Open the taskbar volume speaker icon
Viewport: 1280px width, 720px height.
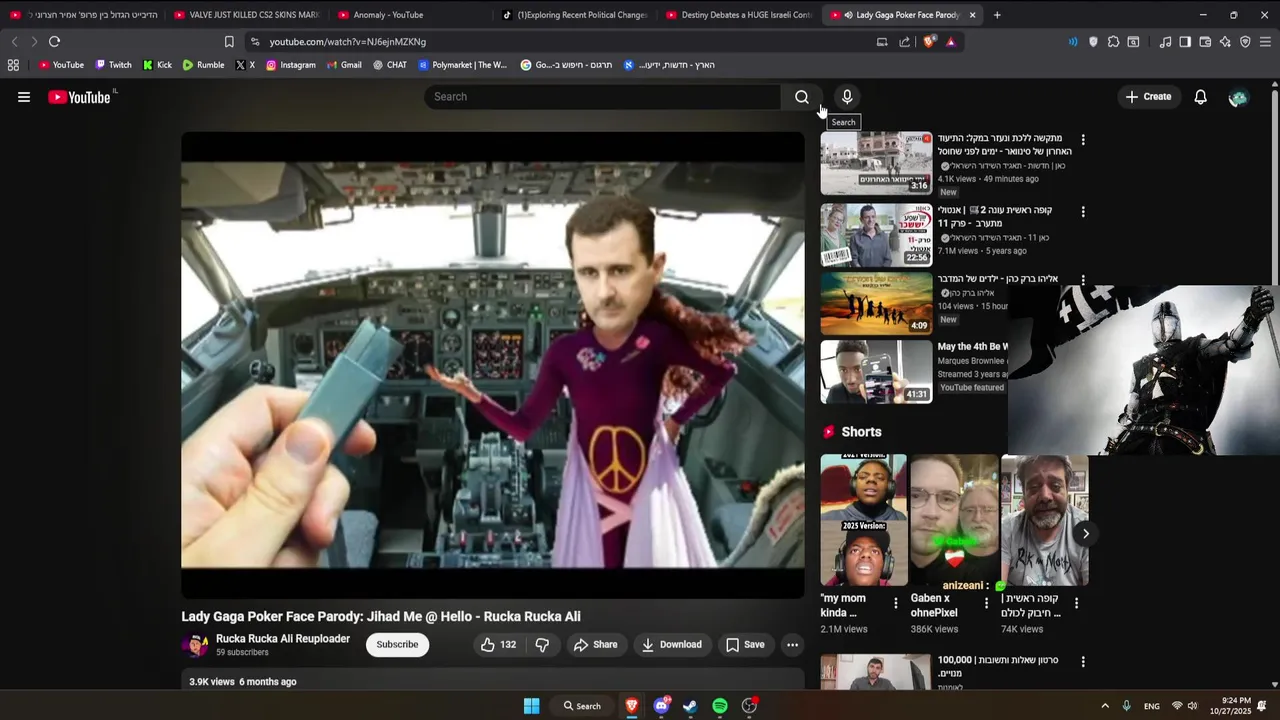click(x=1192, y=706)
